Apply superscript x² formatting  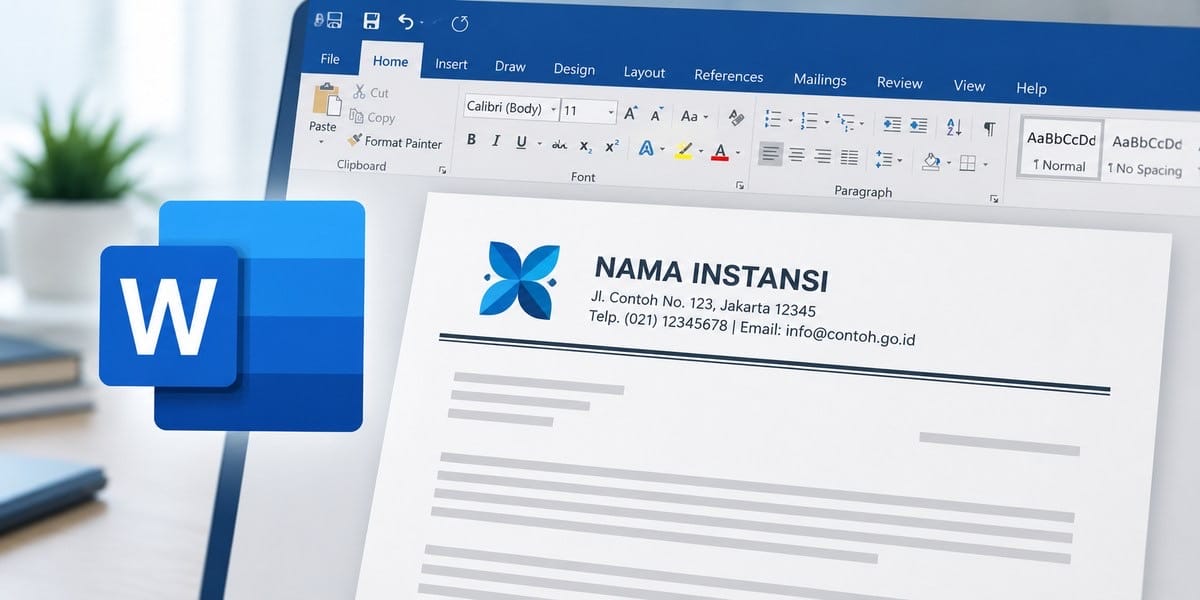tap(613, 146)
